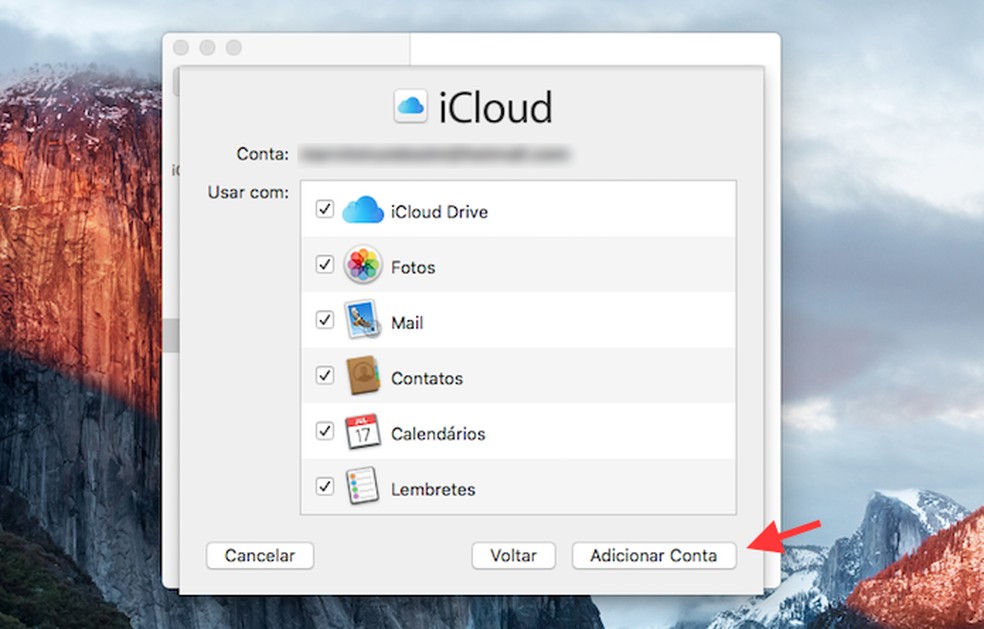
Task: Select the Contatos label text
Action: tap(427, 379)
